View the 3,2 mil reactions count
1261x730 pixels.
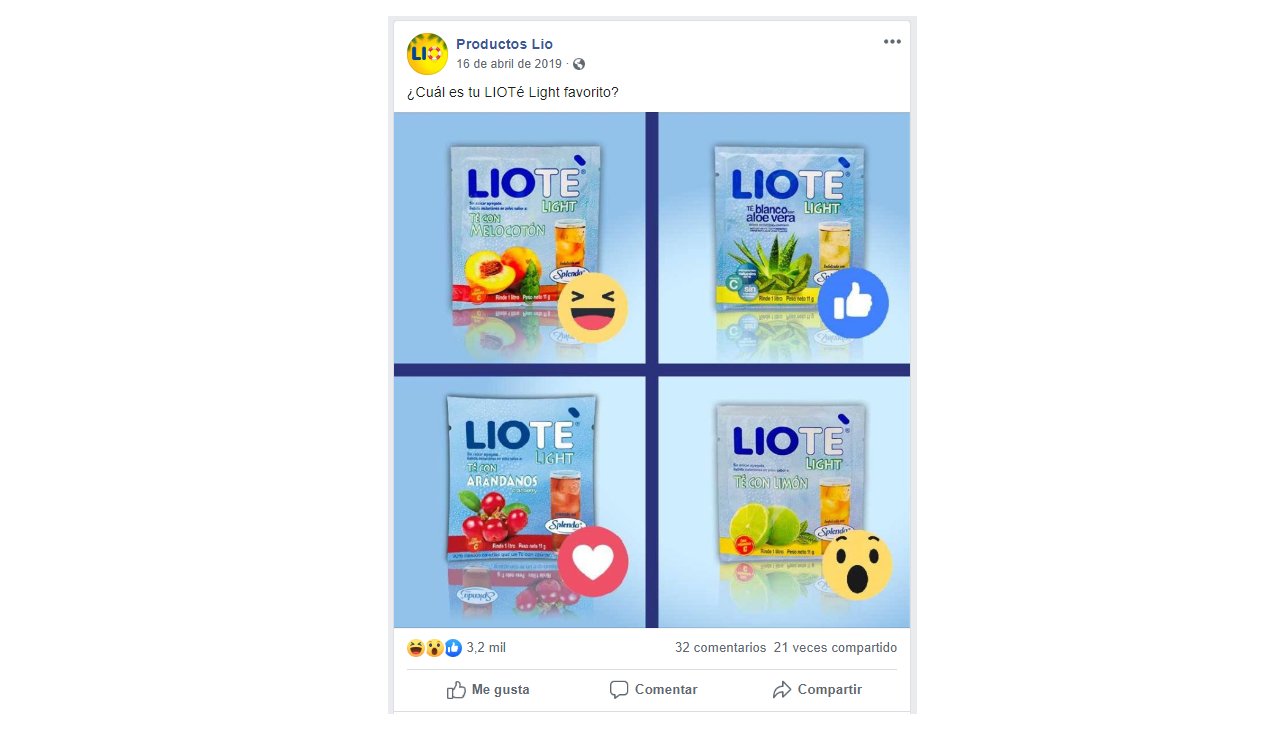[x=486, y=648]
